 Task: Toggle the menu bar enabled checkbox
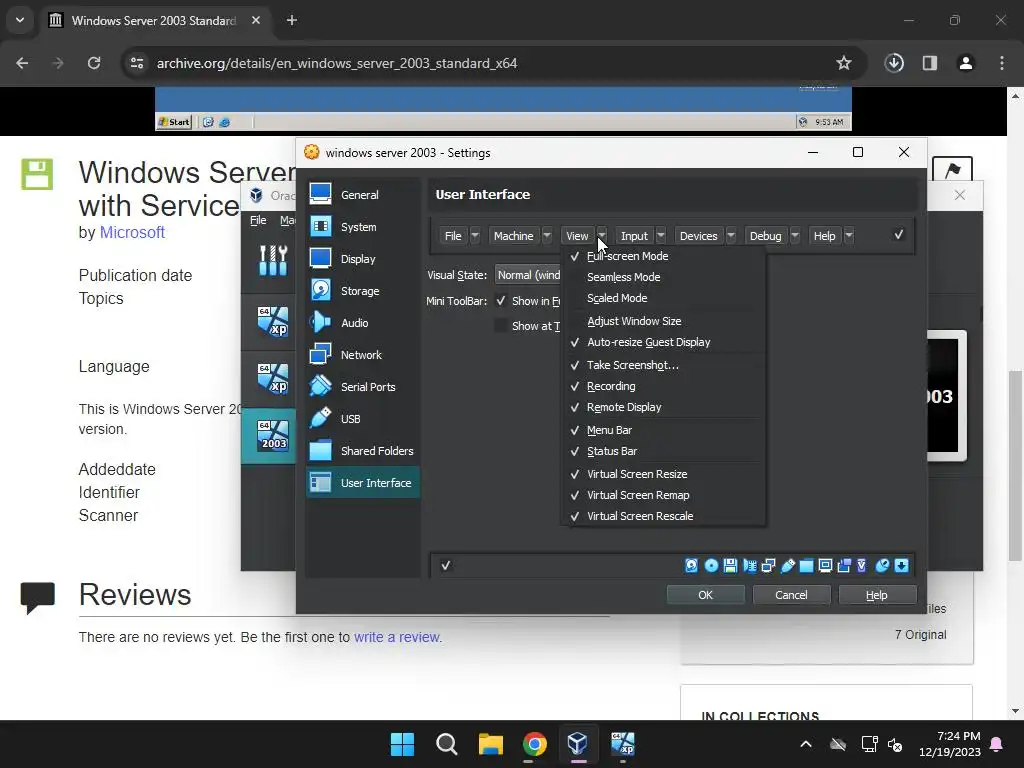pos(899,234)
